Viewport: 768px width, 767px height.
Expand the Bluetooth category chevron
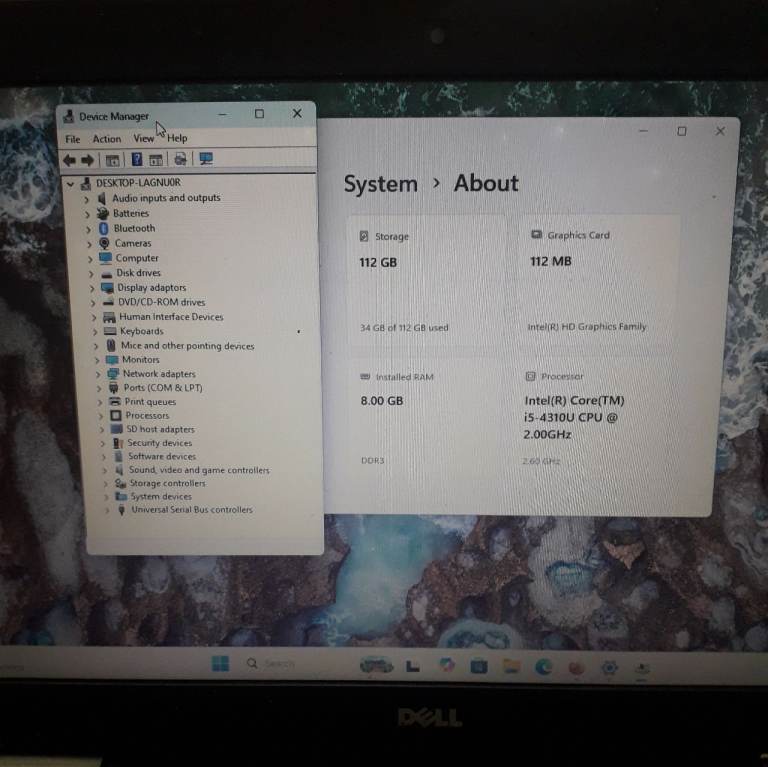(x=89, y=229)
